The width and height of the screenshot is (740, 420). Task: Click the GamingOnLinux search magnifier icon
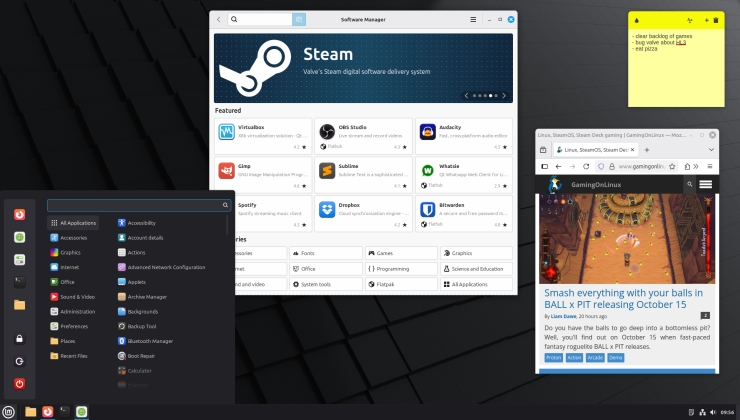click(690, 185)
